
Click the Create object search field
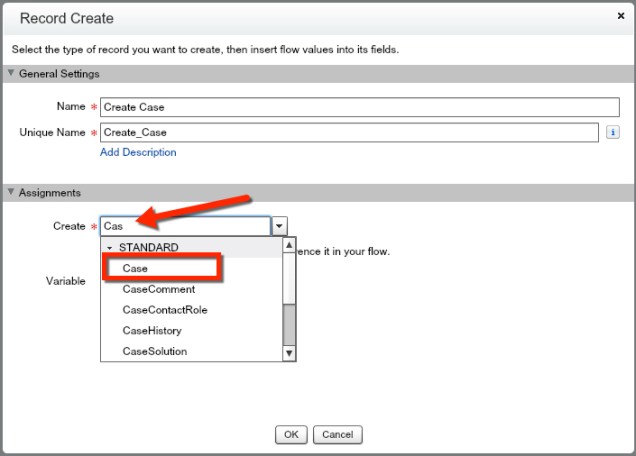click(x=185, y=226)
